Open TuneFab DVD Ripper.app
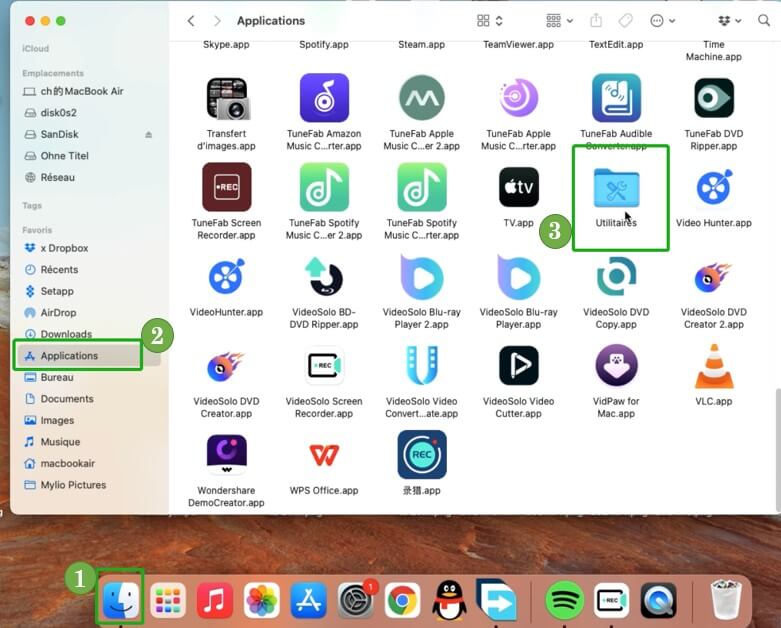This screenshot has height=628, width=781. click(713, 98)
